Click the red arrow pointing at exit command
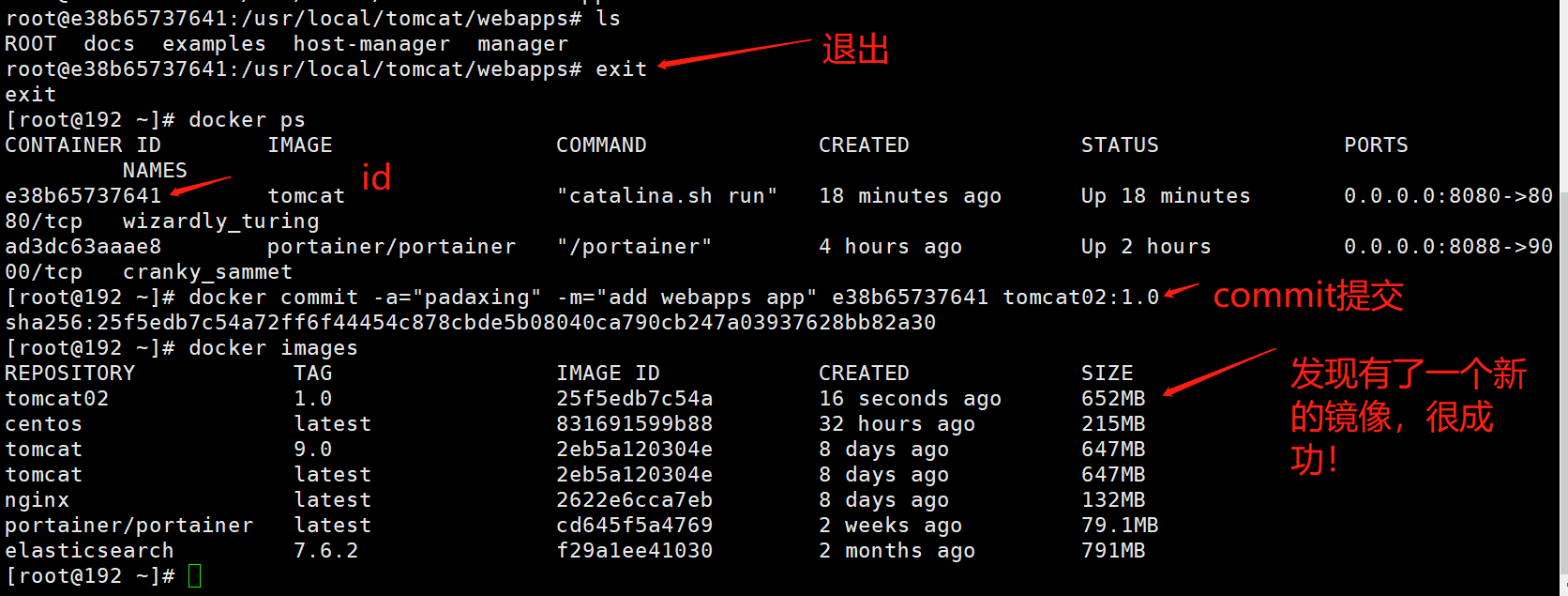Viewport: 1568px width, 596px height. 733,53
